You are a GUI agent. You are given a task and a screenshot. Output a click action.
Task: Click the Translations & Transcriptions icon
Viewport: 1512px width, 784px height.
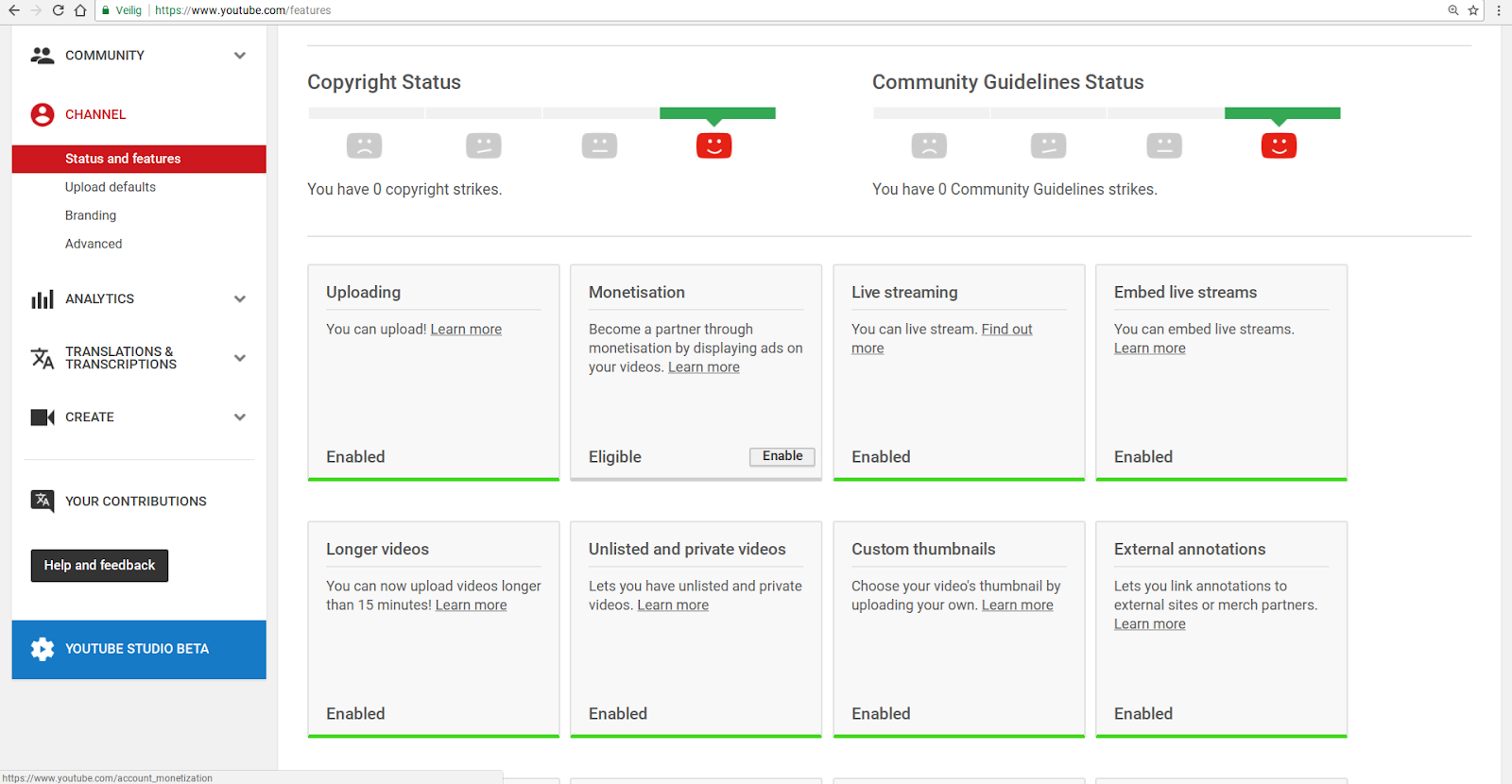[x=43, y=358]
